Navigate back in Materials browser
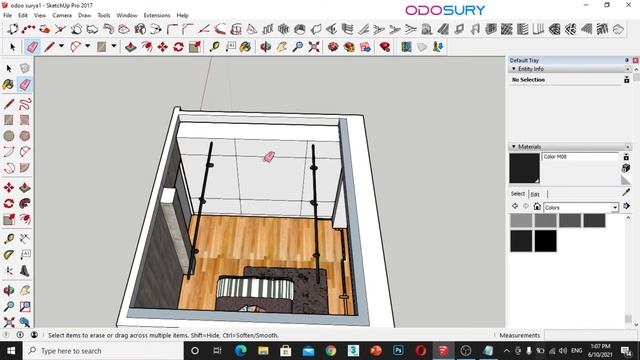 (515, 207)
